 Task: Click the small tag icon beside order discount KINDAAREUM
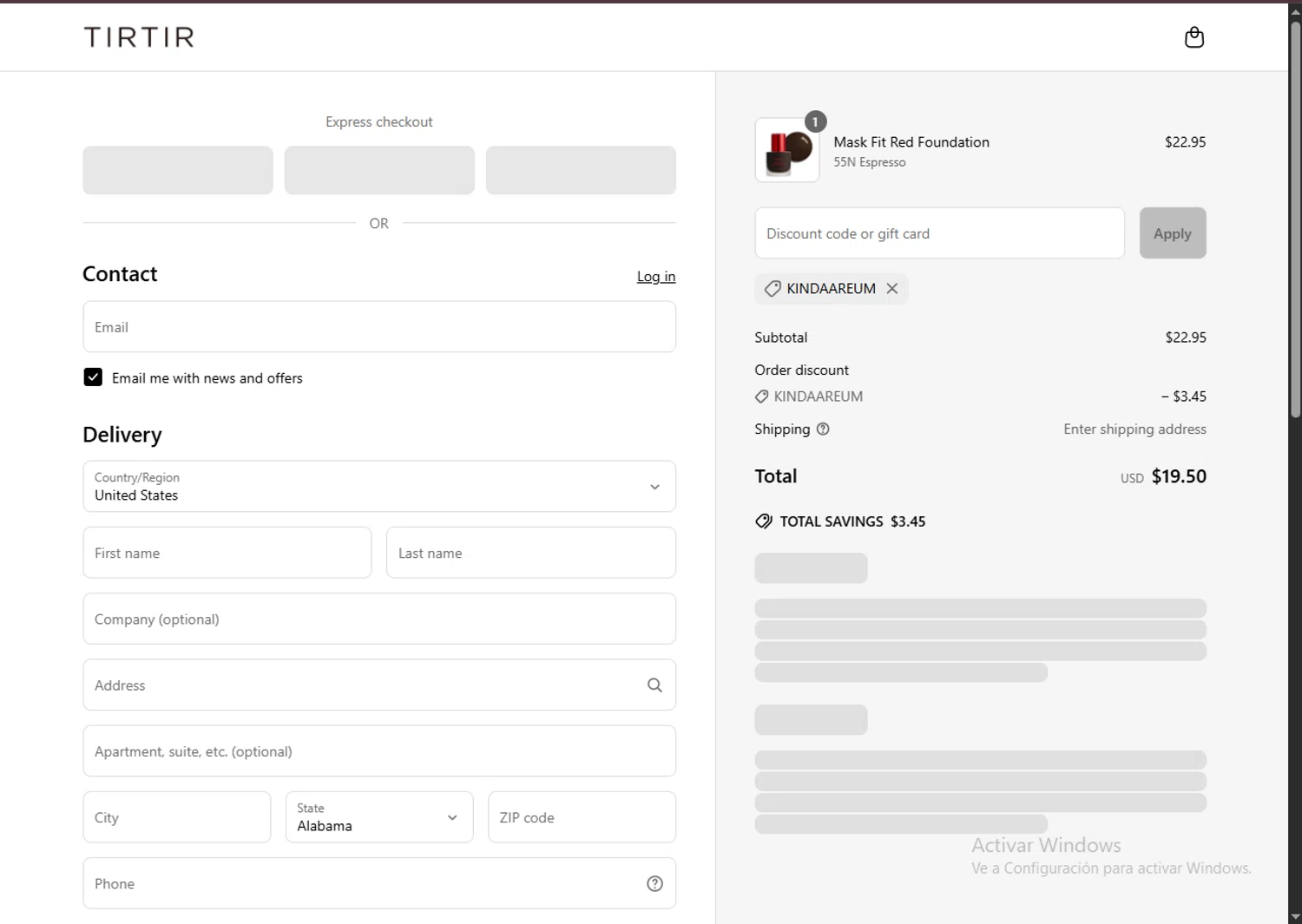coord(762,396)
